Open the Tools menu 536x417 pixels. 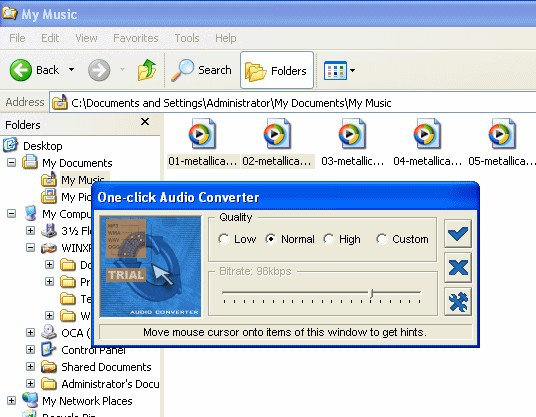click(187, 38)
